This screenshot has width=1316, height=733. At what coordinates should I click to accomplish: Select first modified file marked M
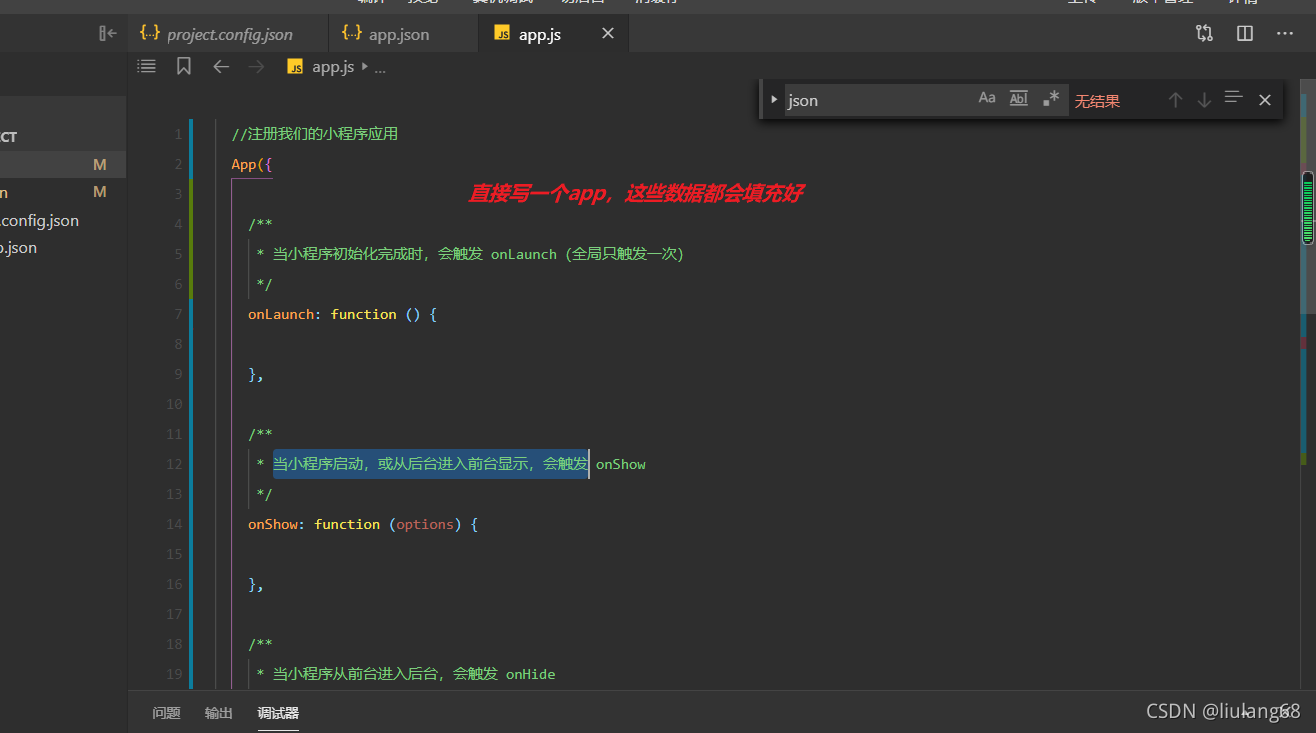click(100, 164)
